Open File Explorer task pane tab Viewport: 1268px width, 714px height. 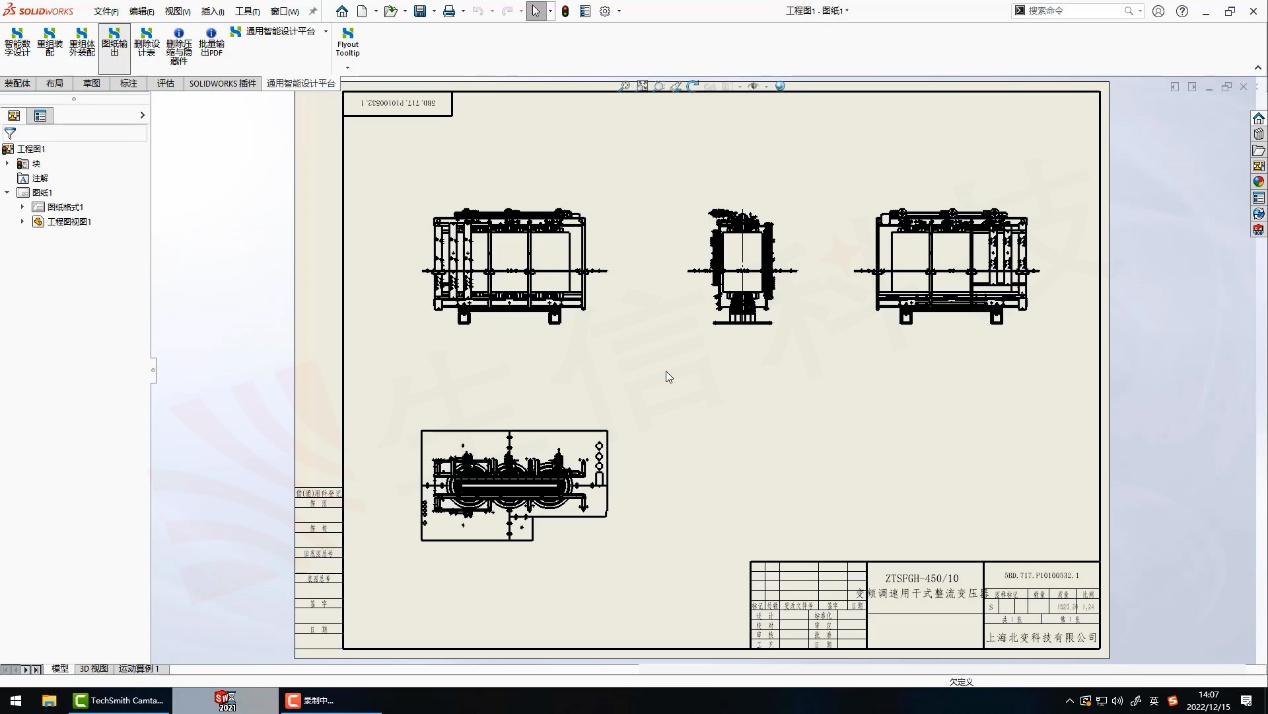pos(1258,150)
